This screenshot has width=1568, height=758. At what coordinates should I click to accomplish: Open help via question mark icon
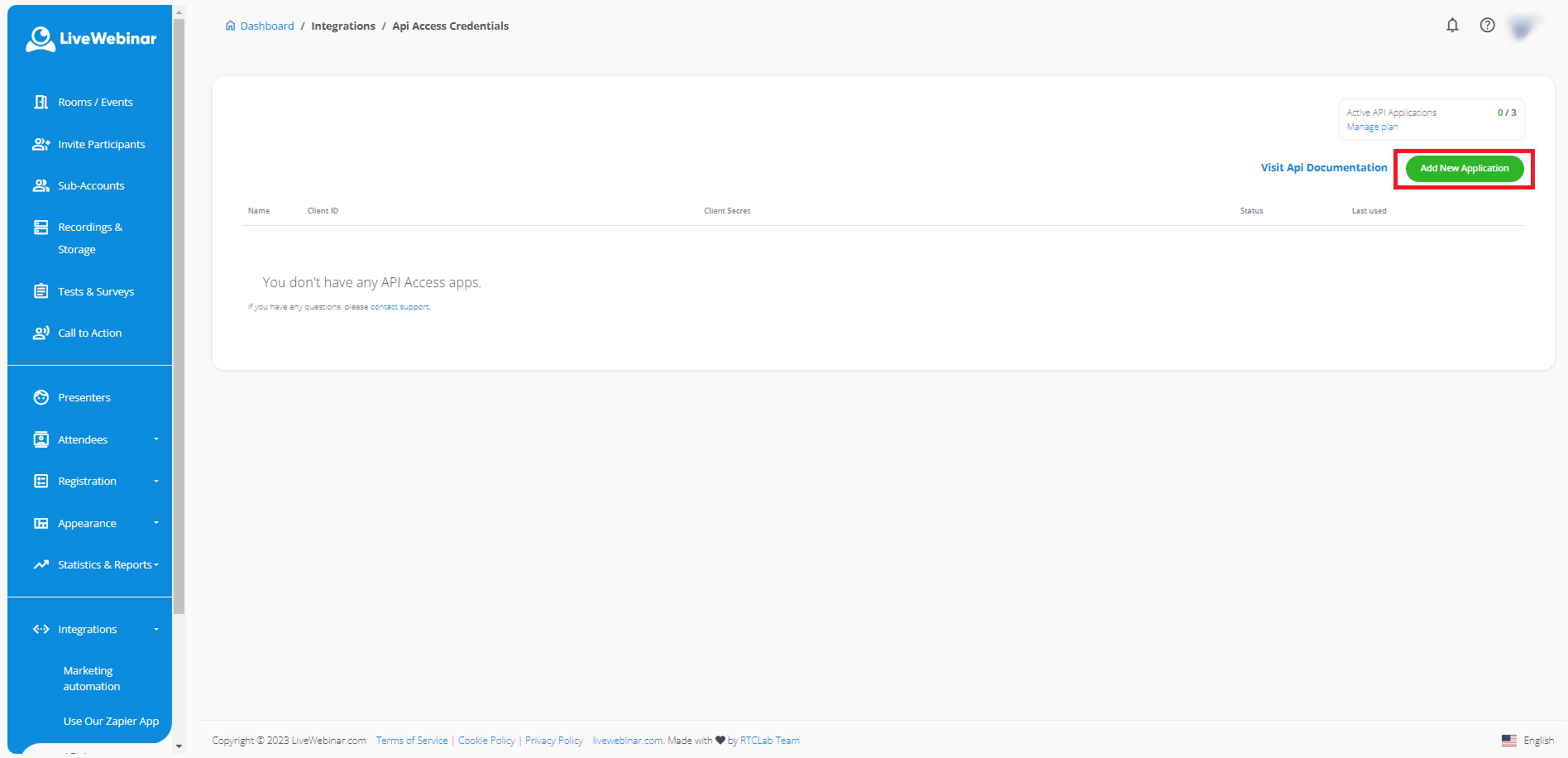[1487, 26]
